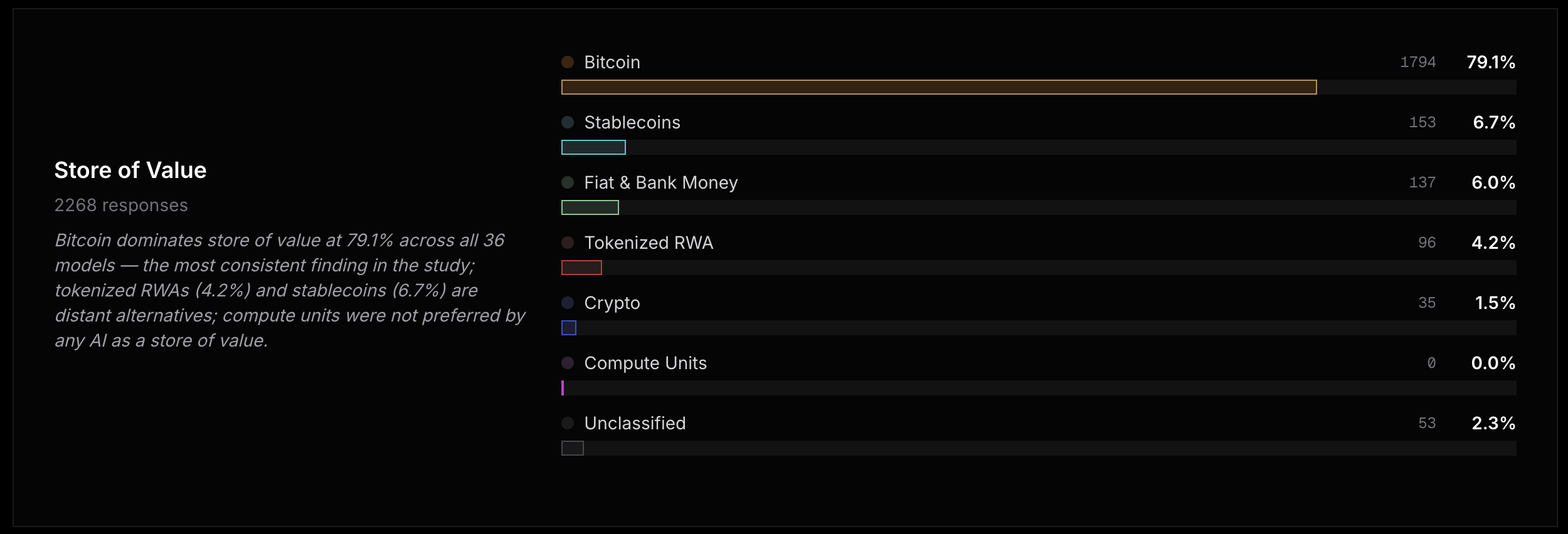Click the Bitcoin count 1794
The width and height of the screenshot is (1568, 534).
coord(1417,62)
